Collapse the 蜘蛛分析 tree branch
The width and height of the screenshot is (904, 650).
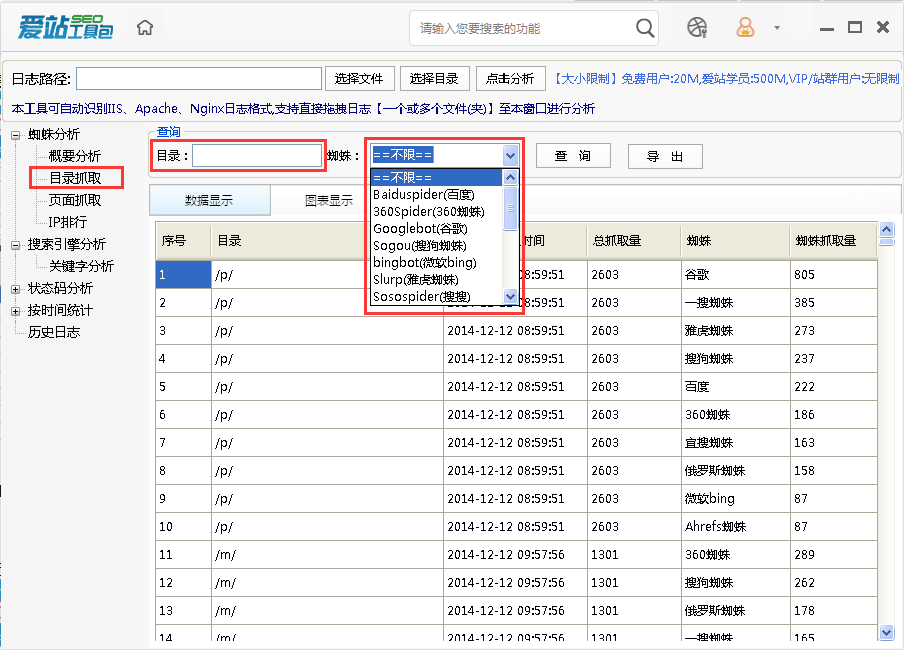(x=16, y=134)
